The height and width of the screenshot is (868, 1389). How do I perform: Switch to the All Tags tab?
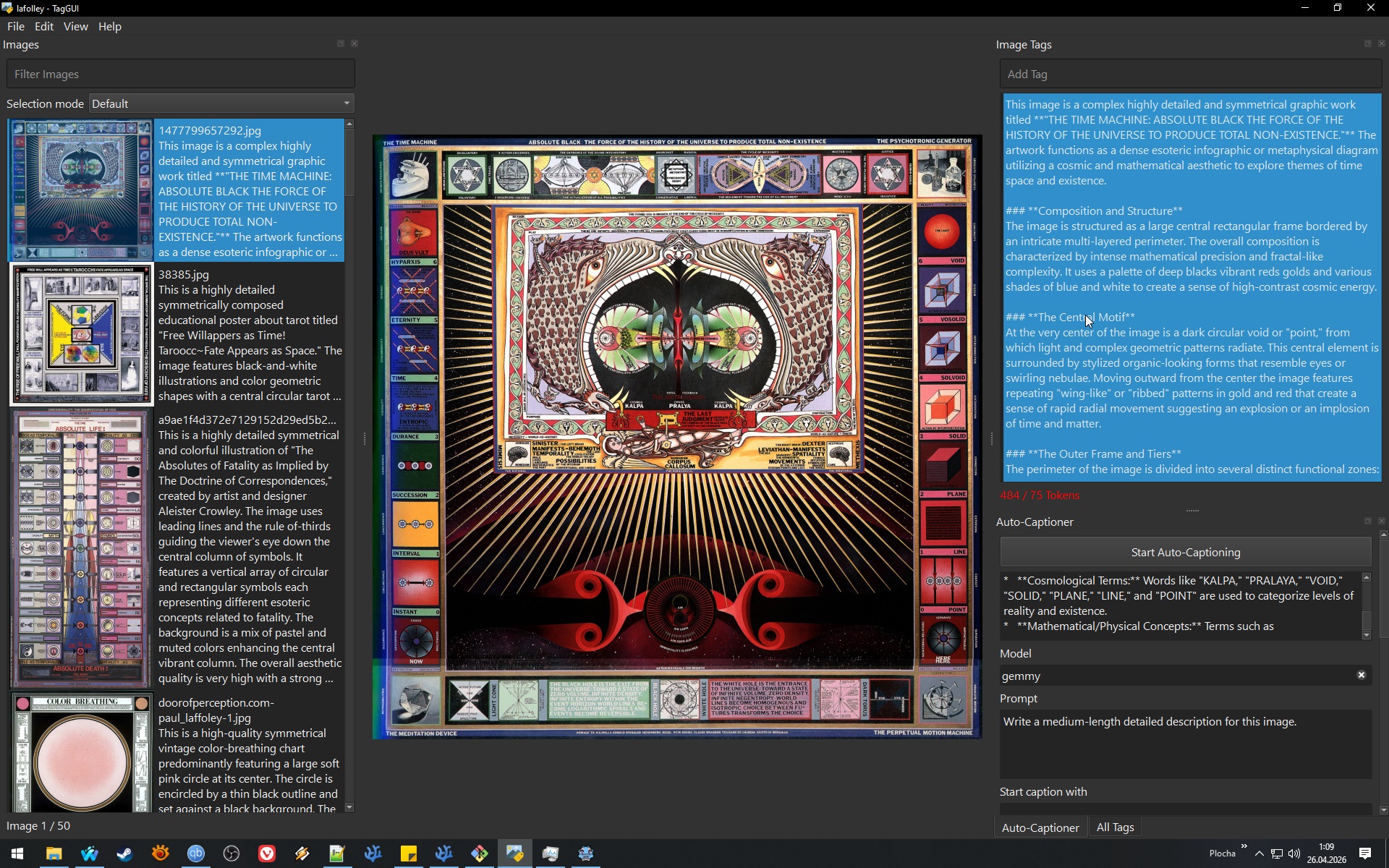[x=1115, y=827]
